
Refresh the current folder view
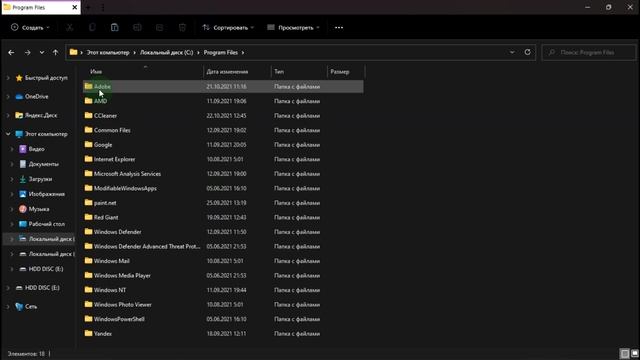(x=527, y=52)
